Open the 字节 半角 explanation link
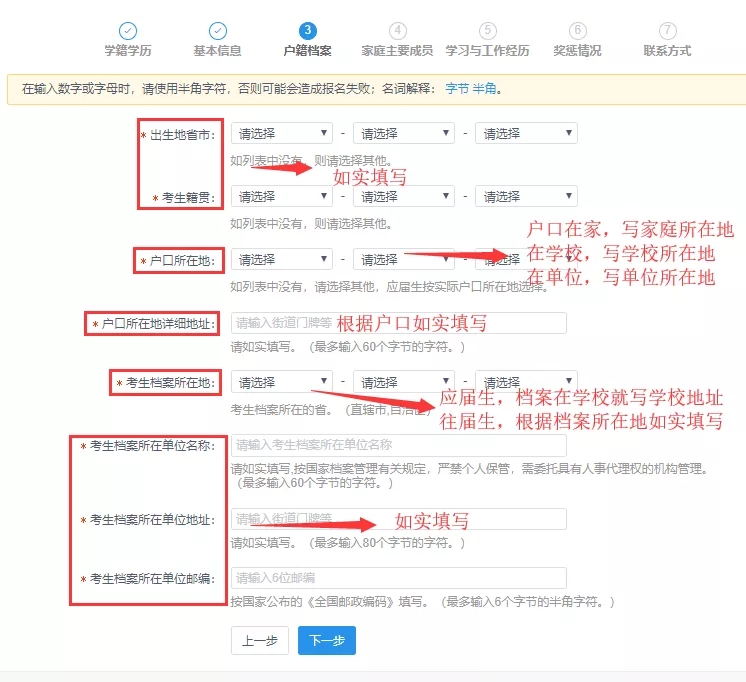Screen dimensions: 746x682 tap(470, 89)
